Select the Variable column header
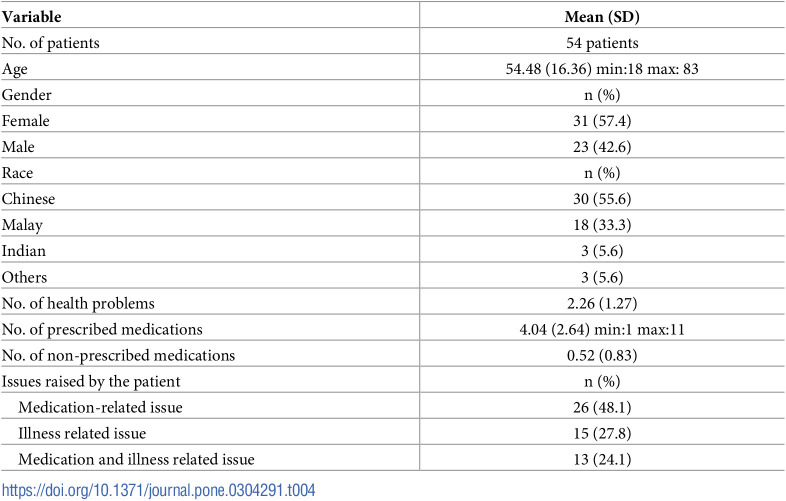Image resolution: width=786 pixels, height=501 pixels. (32, 17)
